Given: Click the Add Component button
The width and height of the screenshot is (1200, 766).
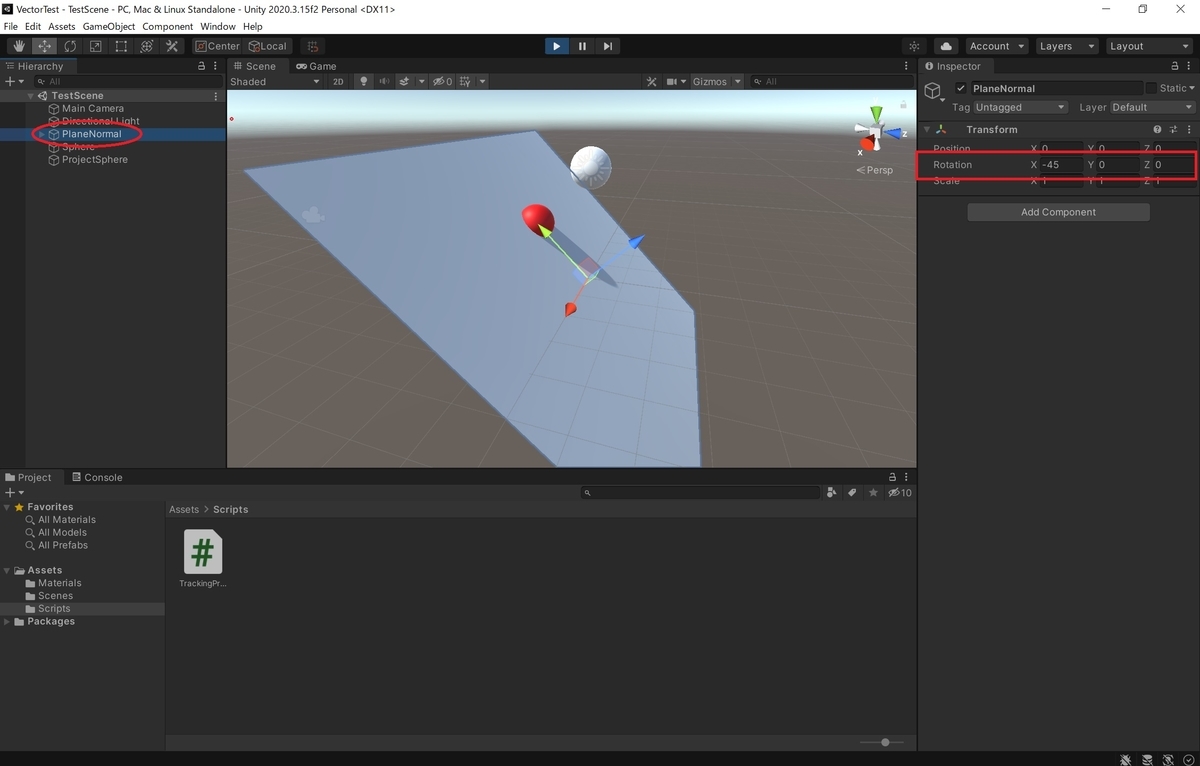Looking at the screenshot, I should (x=1058, y=212).
